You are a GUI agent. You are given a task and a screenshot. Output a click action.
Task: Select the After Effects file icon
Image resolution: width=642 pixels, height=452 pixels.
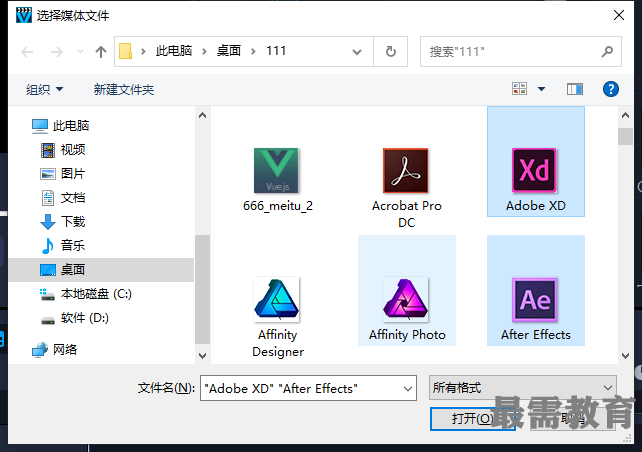click(535, 300)
